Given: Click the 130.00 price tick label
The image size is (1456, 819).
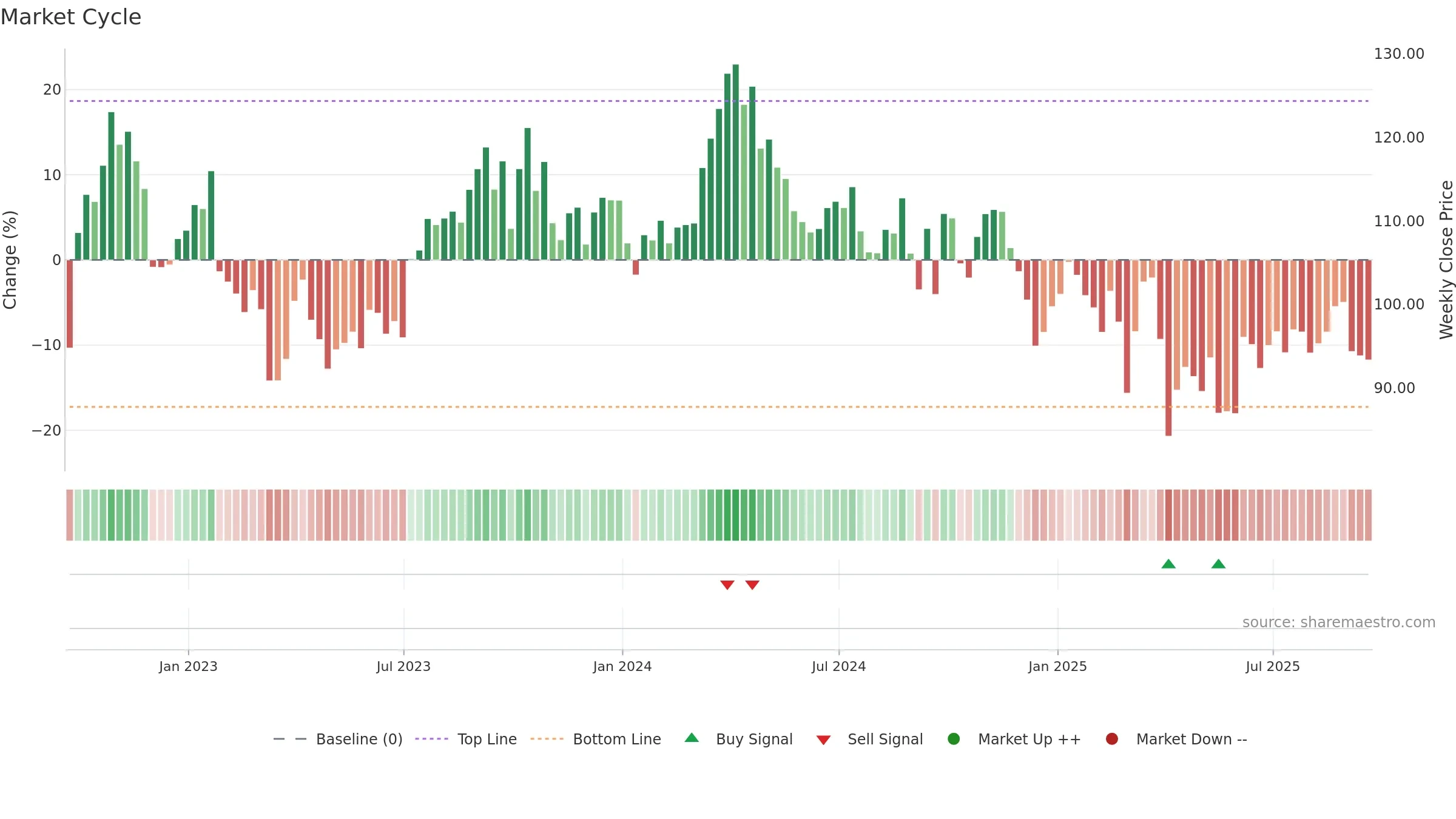Looking at the screenshot, I should tap(1399, 54).
